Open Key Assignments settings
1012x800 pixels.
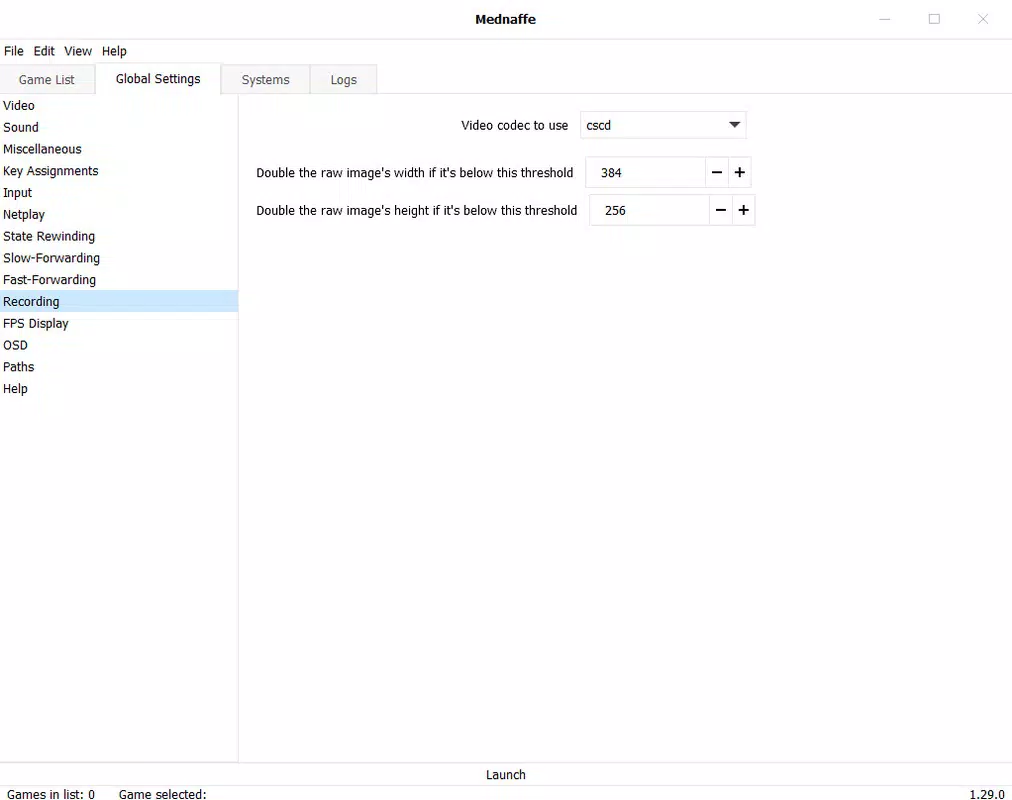pos(119,171)
